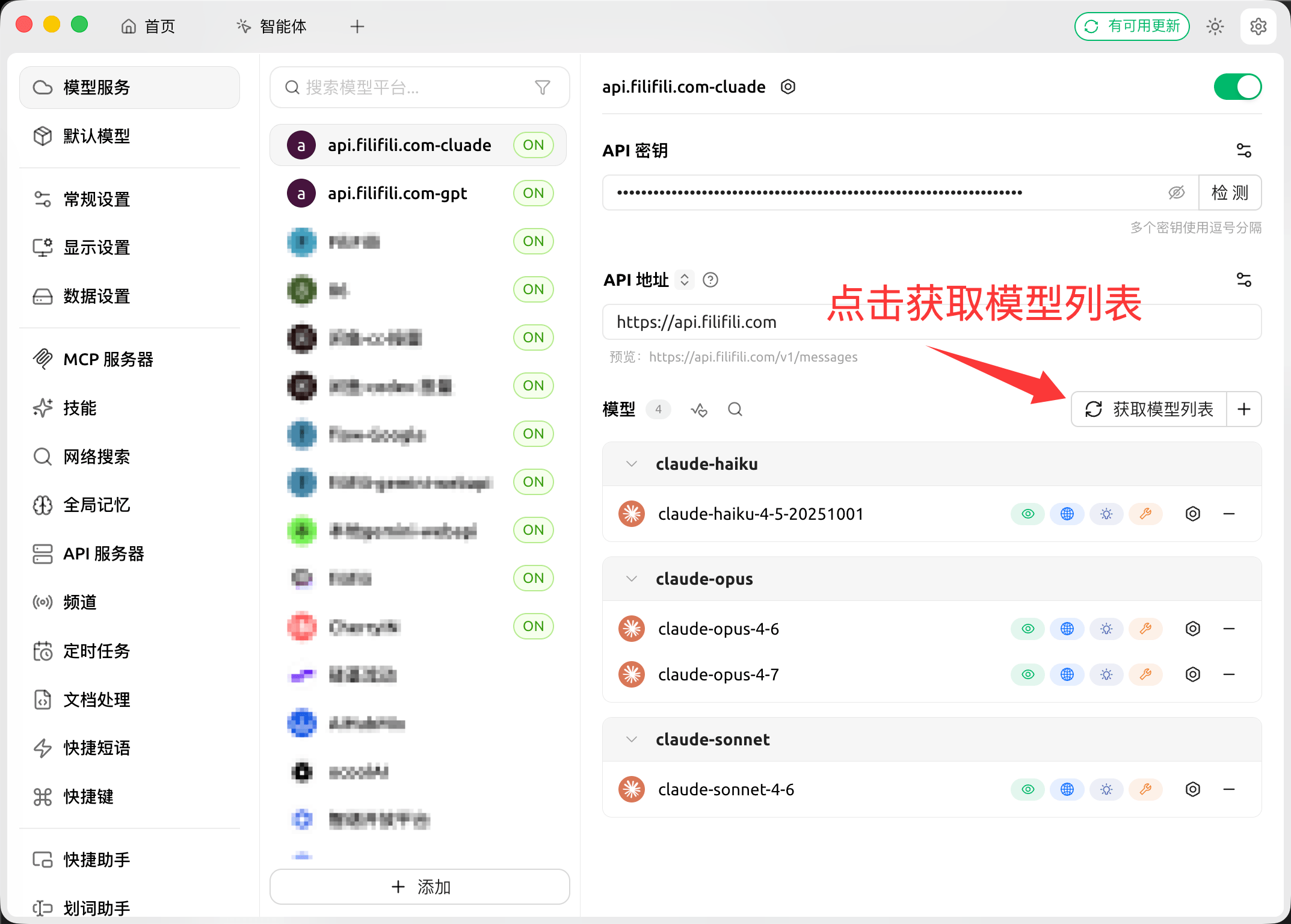Add a model with the plus button
This screenshot has width=1291, height=924.
click(x=1244, y=410)
